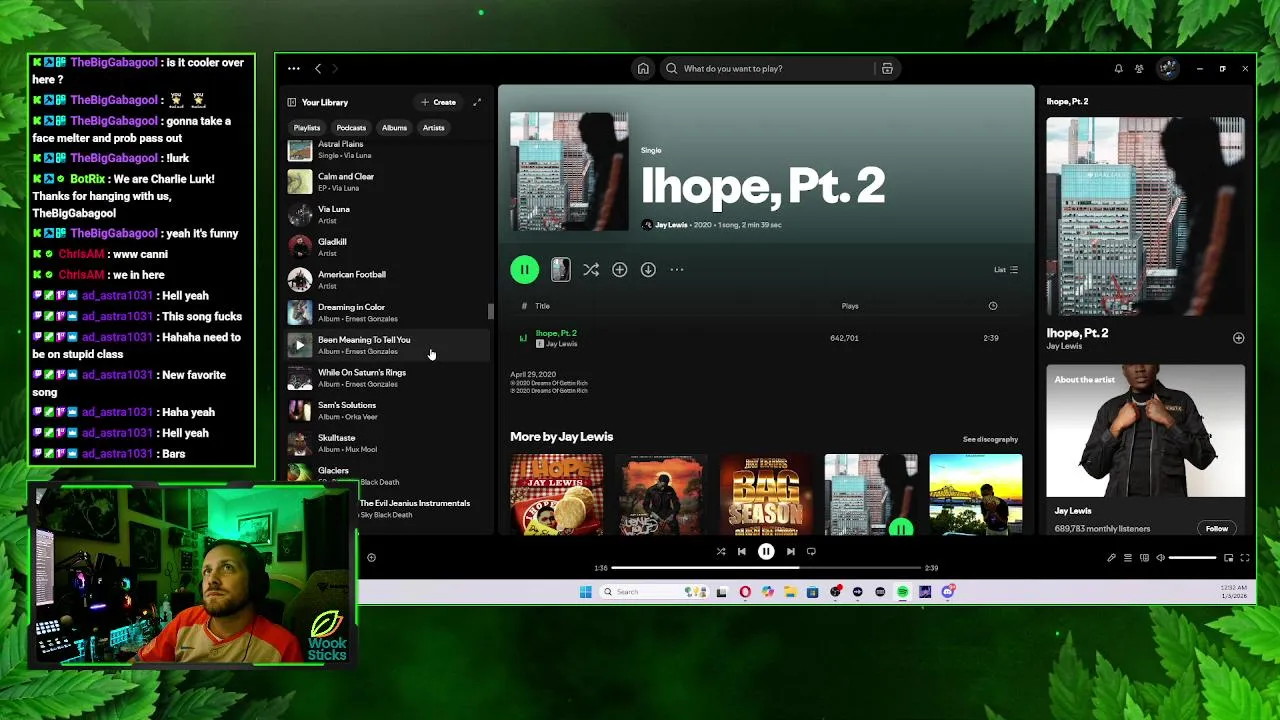Open the Spotify three-dot app menu
The width and height of the screenshot is (1280, 720).
click(x=293, y=69)
